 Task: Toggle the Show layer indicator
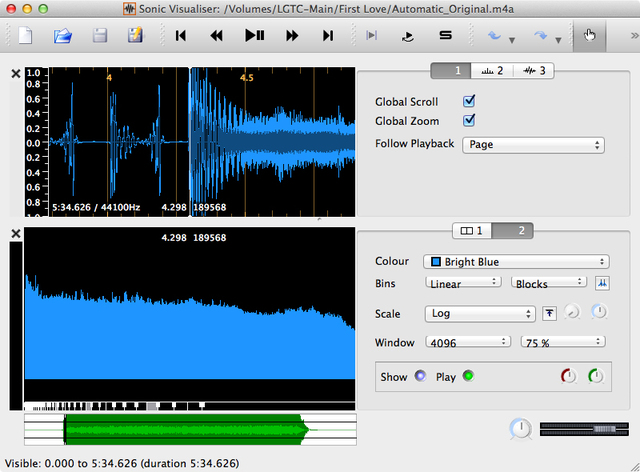[420, 377]
